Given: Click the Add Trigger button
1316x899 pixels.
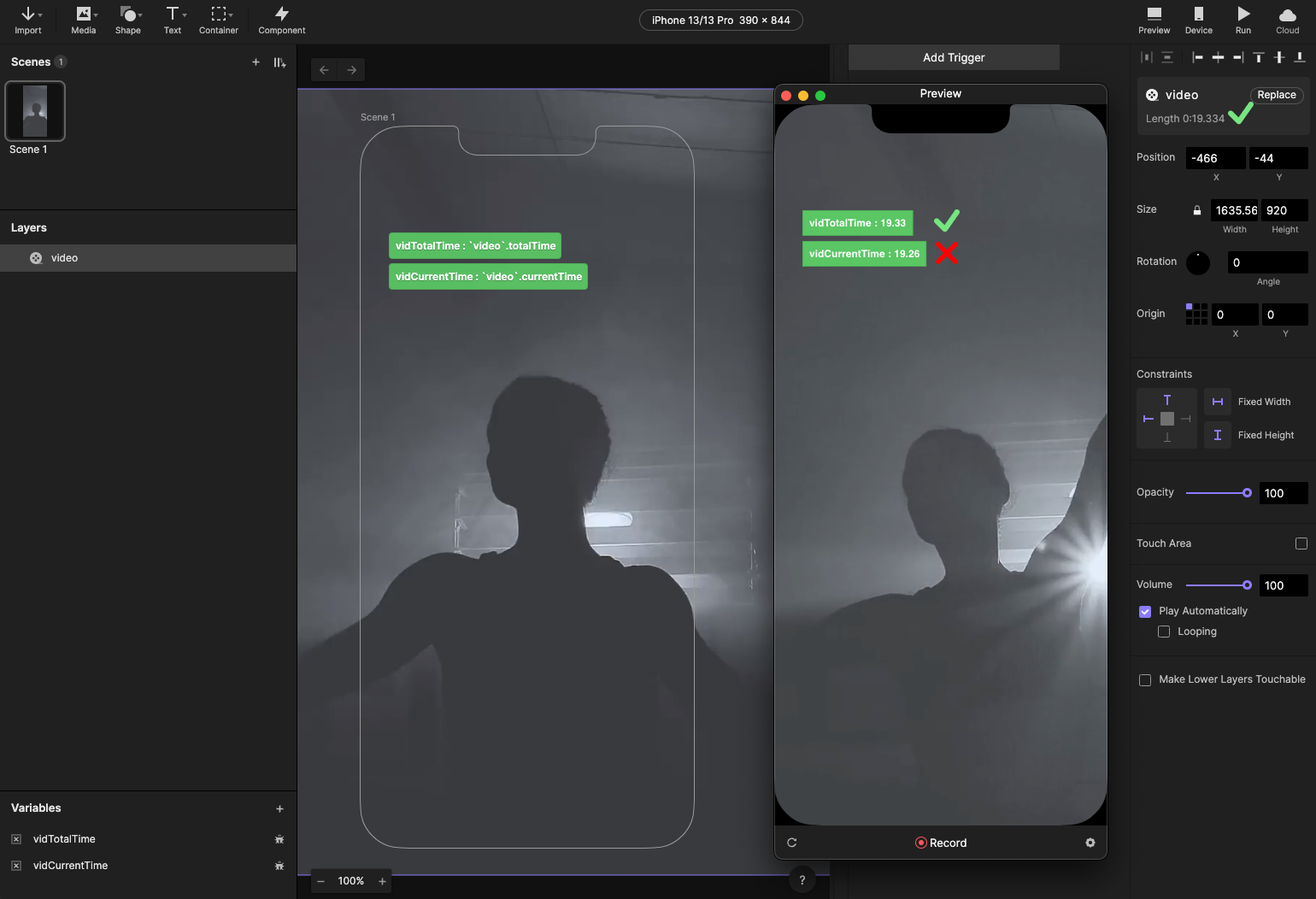Looking at the screenshot, I should (x=954, y=57).
